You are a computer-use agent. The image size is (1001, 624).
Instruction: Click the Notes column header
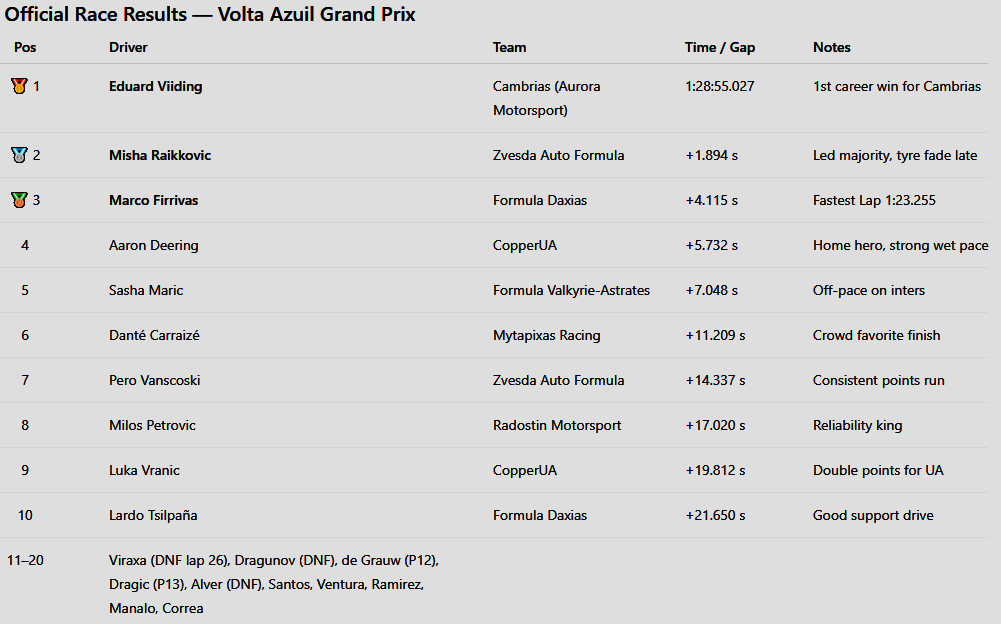832,47
